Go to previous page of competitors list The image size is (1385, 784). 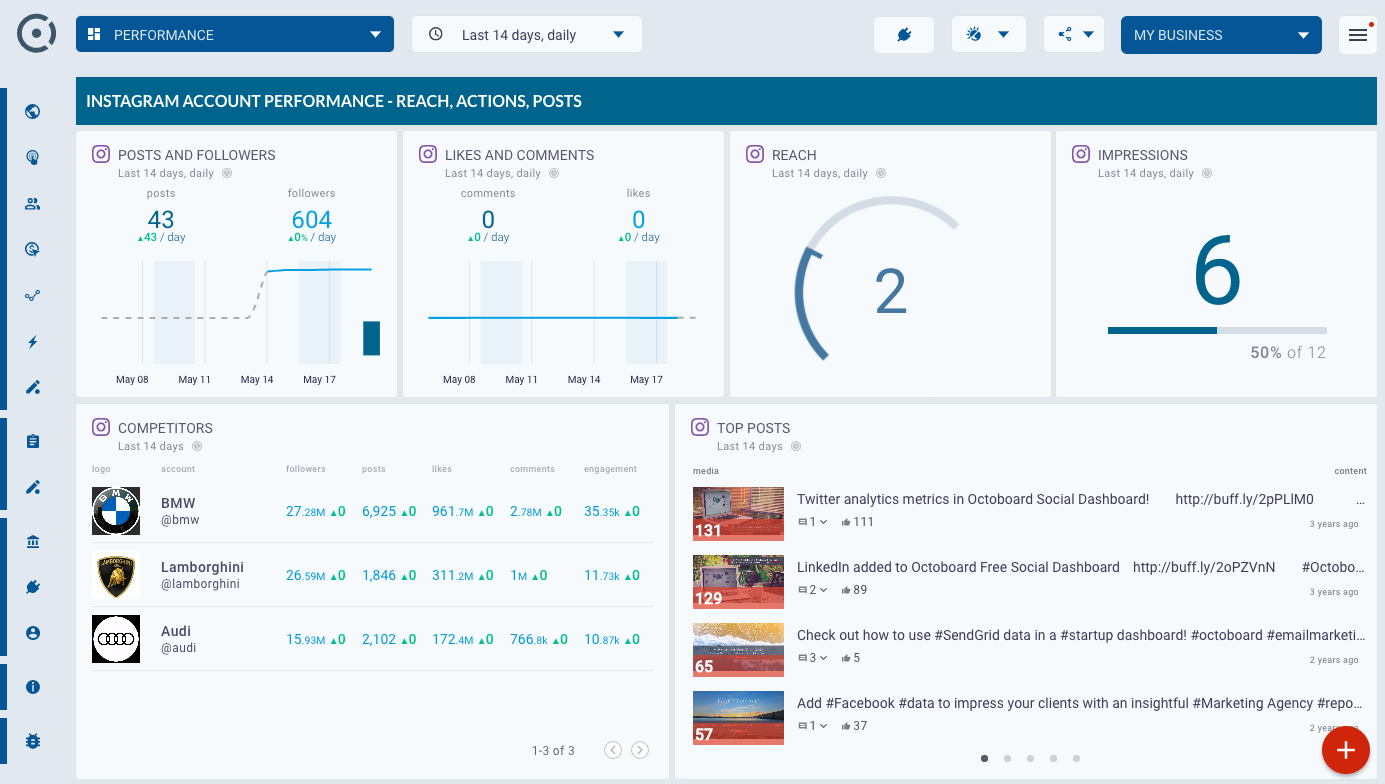point(613,750)
